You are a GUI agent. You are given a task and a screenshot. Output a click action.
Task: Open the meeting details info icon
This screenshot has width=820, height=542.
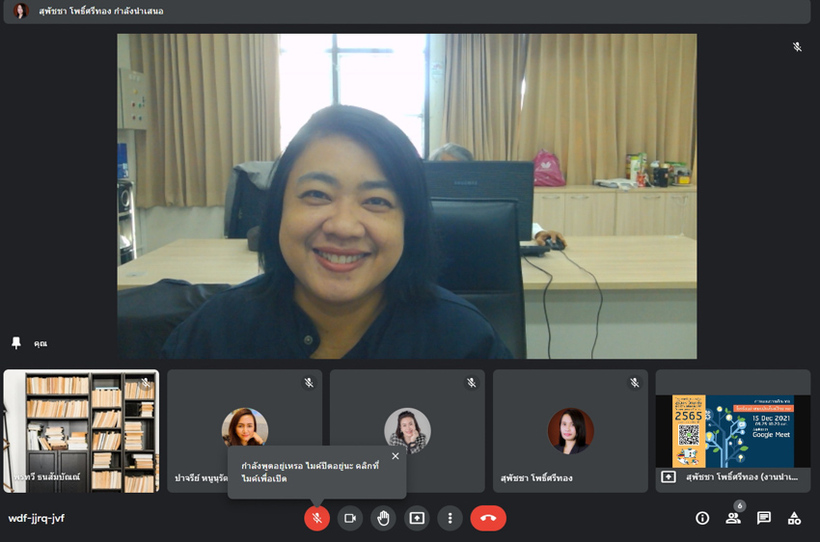(x=702, y=518)
